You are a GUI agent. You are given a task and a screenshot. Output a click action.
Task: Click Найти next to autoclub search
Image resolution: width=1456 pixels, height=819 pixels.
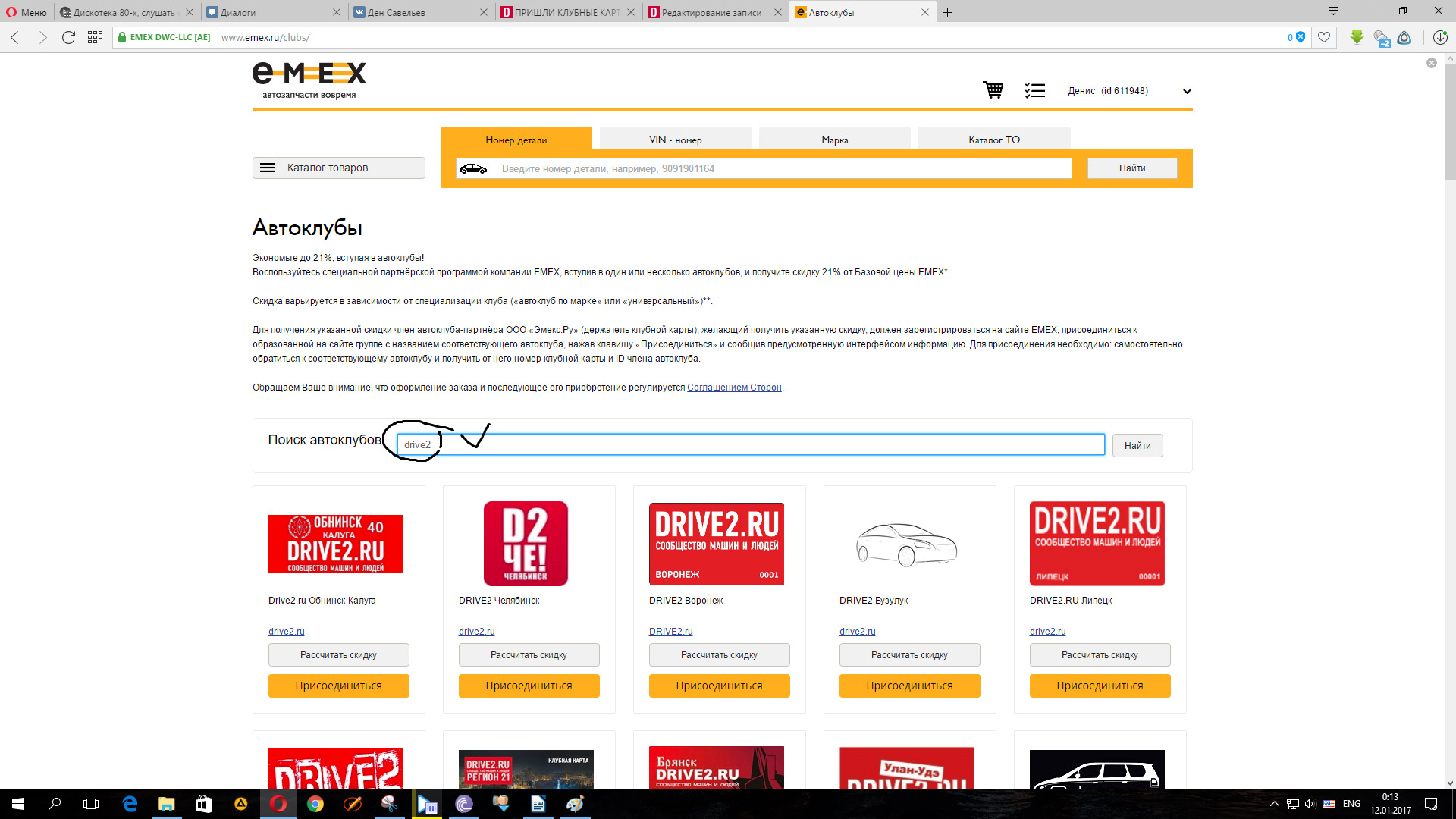pos(1137,445)
